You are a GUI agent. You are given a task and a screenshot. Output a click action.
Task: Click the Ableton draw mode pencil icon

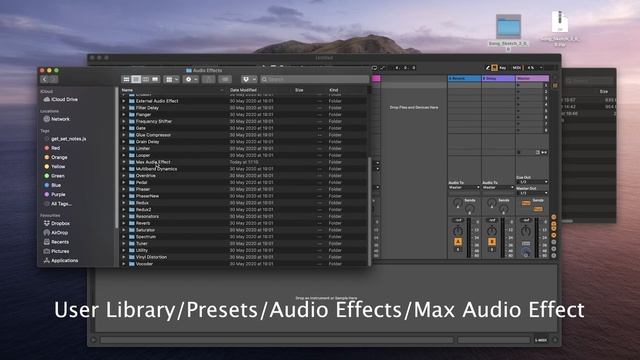click(487, 68)
